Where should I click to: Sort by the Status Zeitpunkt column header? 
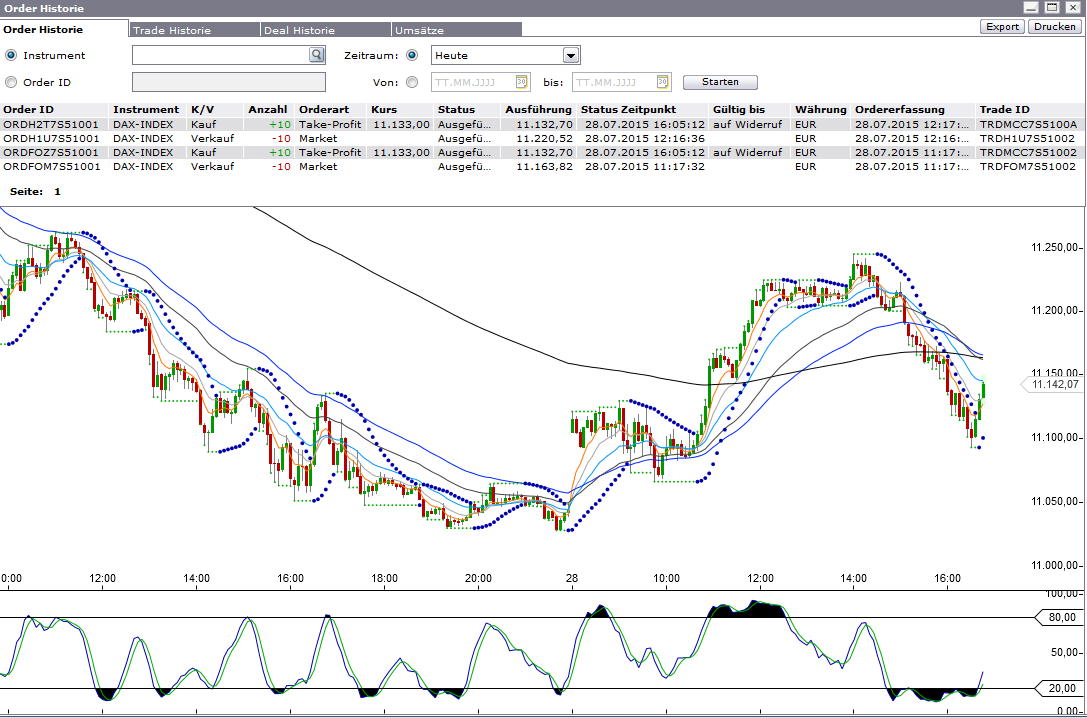tap(628, 109)
